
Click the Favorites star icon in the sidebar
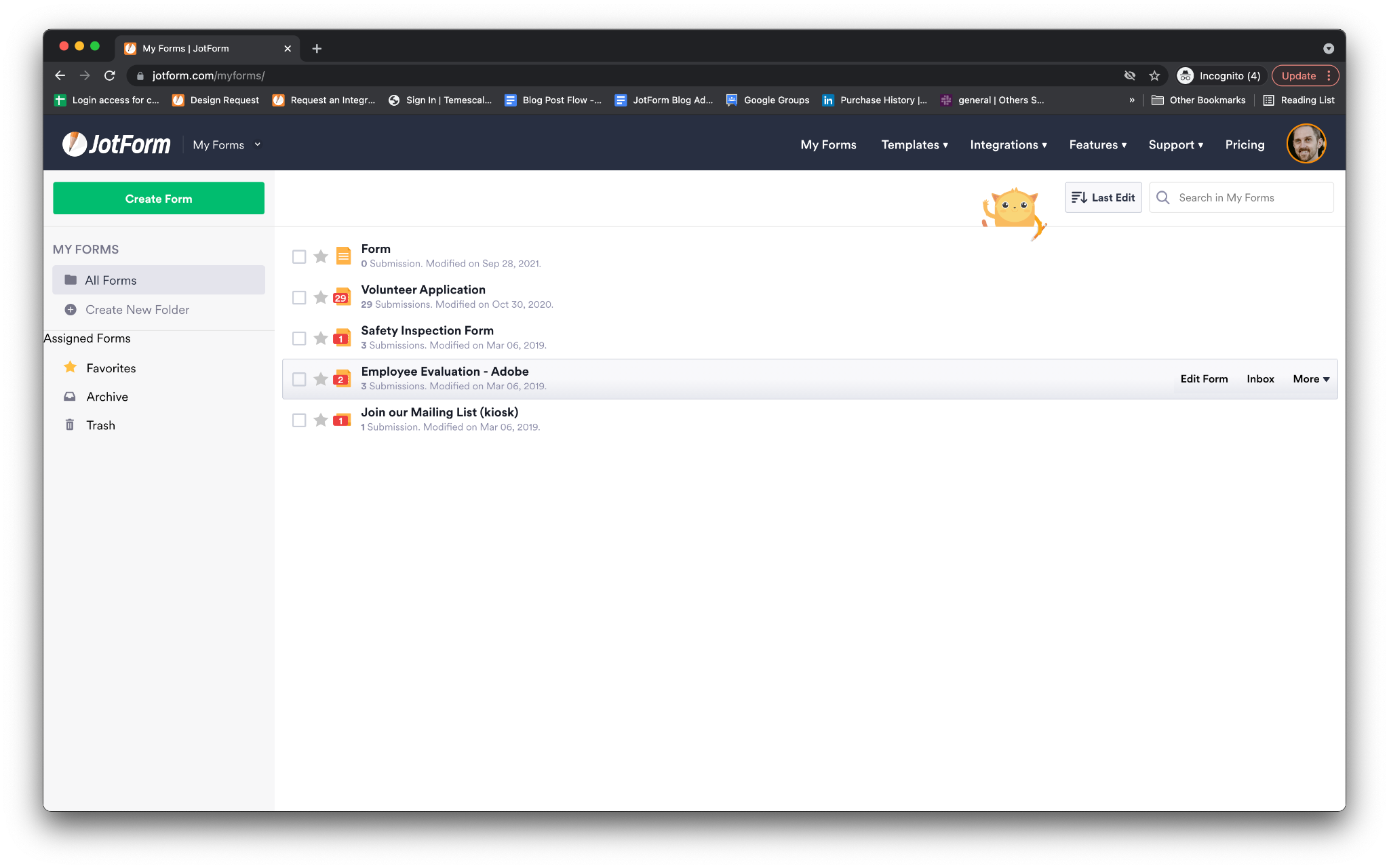point(70,368)
